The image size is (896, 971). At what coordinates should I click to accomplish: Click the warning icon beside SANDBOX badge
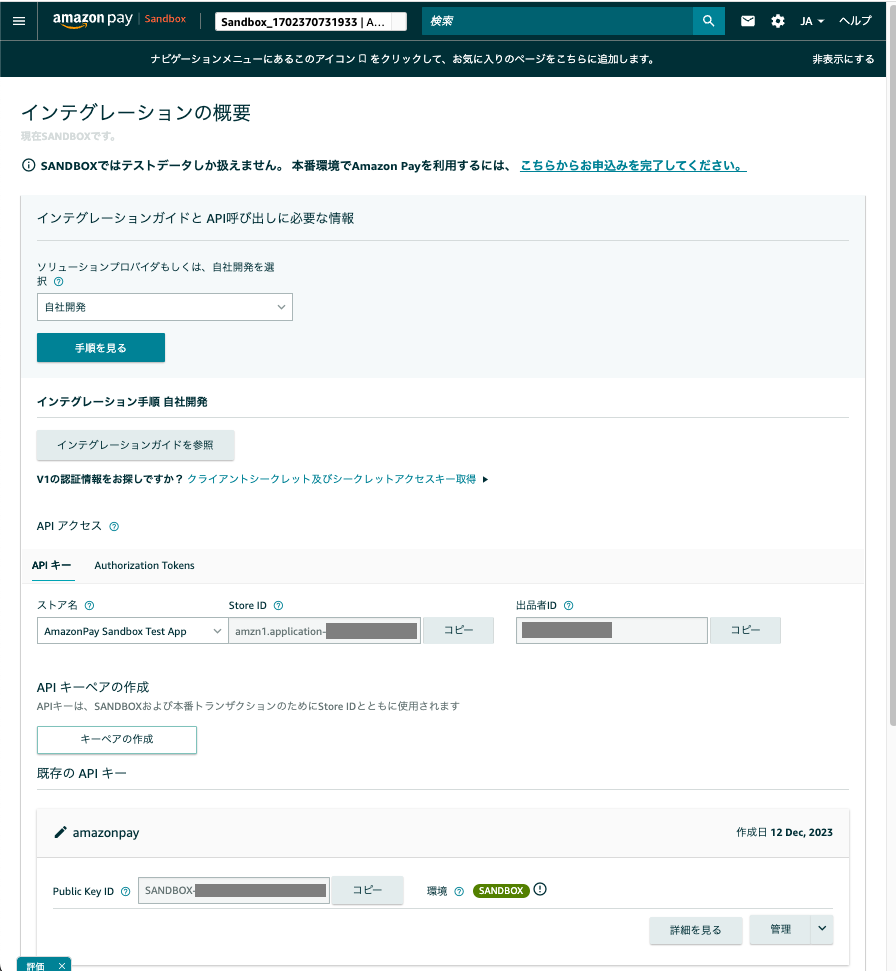coord(540,890)
